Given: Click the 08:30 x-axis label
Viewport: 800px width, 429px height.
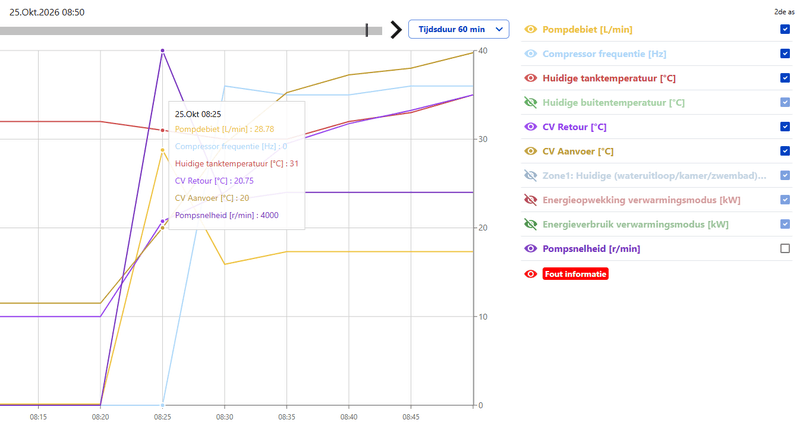Looking at the screenshot, I should (224, 417).
